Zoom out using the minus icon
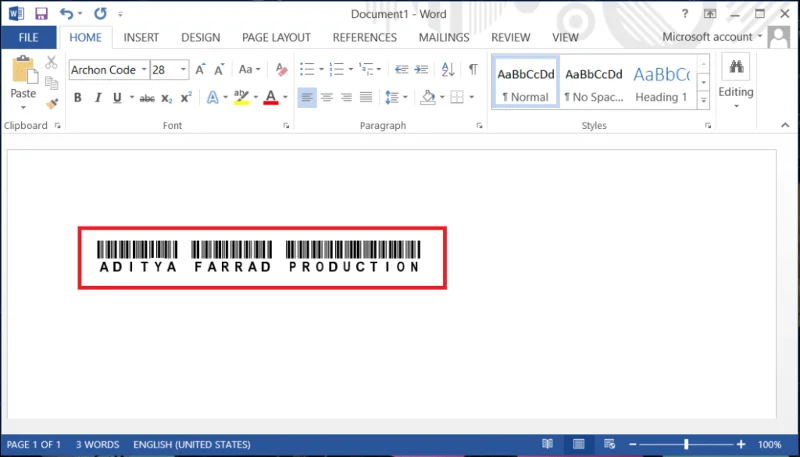The image size is (800, 457). 633,445
